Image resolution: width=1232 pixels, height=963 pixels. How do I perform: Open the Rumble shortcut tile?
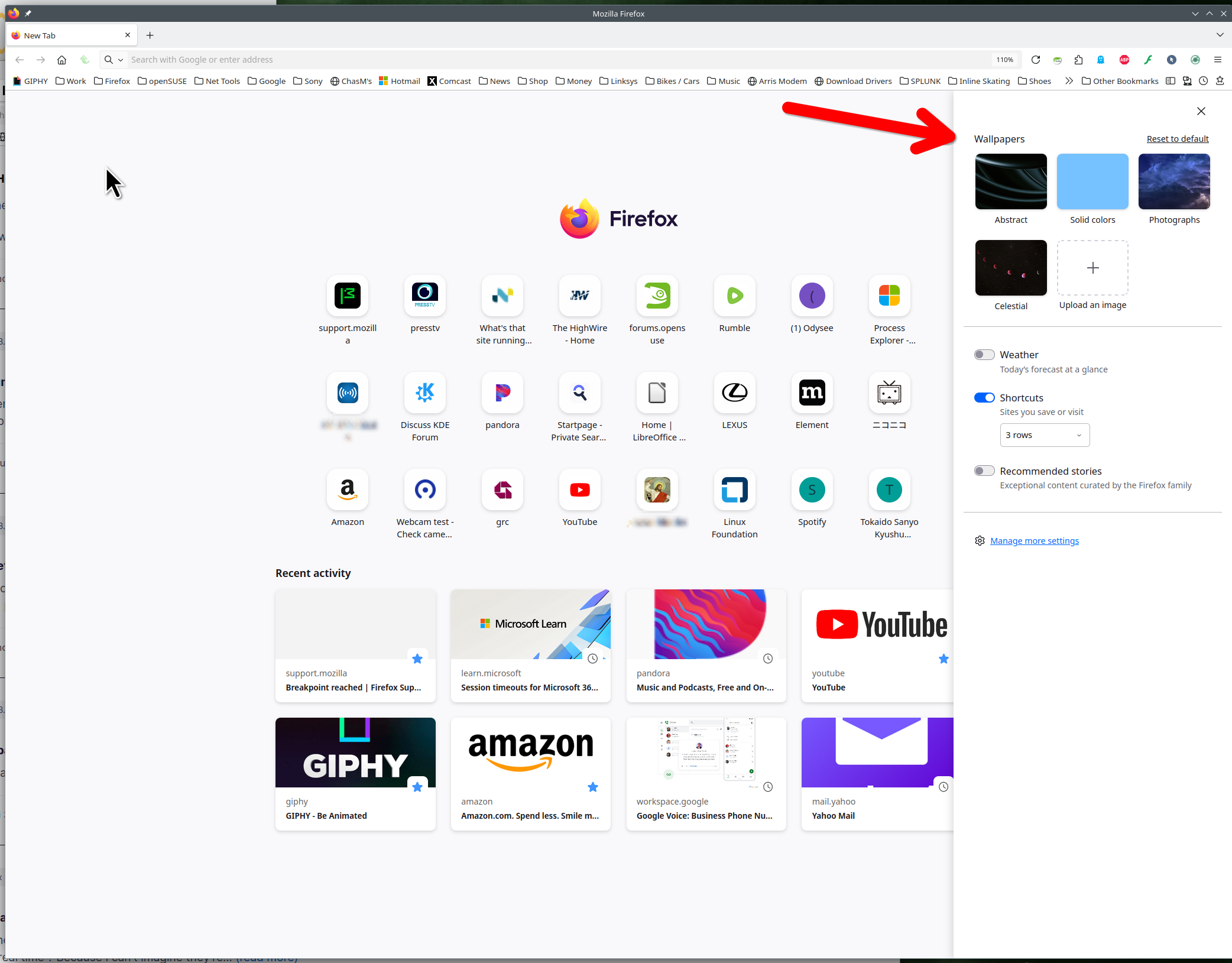(734, 296)
